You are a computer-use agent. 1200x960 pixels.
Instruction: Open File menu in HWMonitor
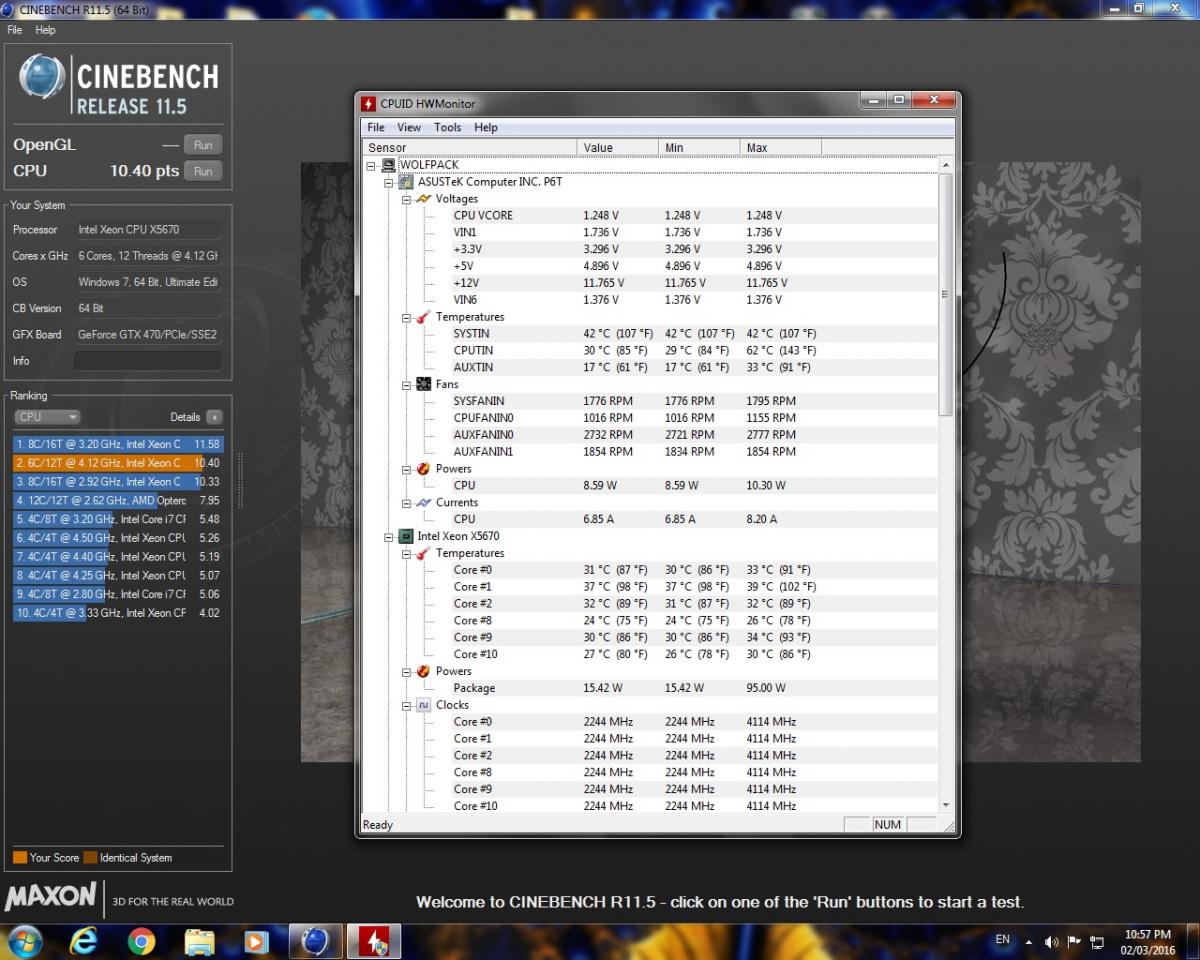pyautogui.click(x=376, y=127)
